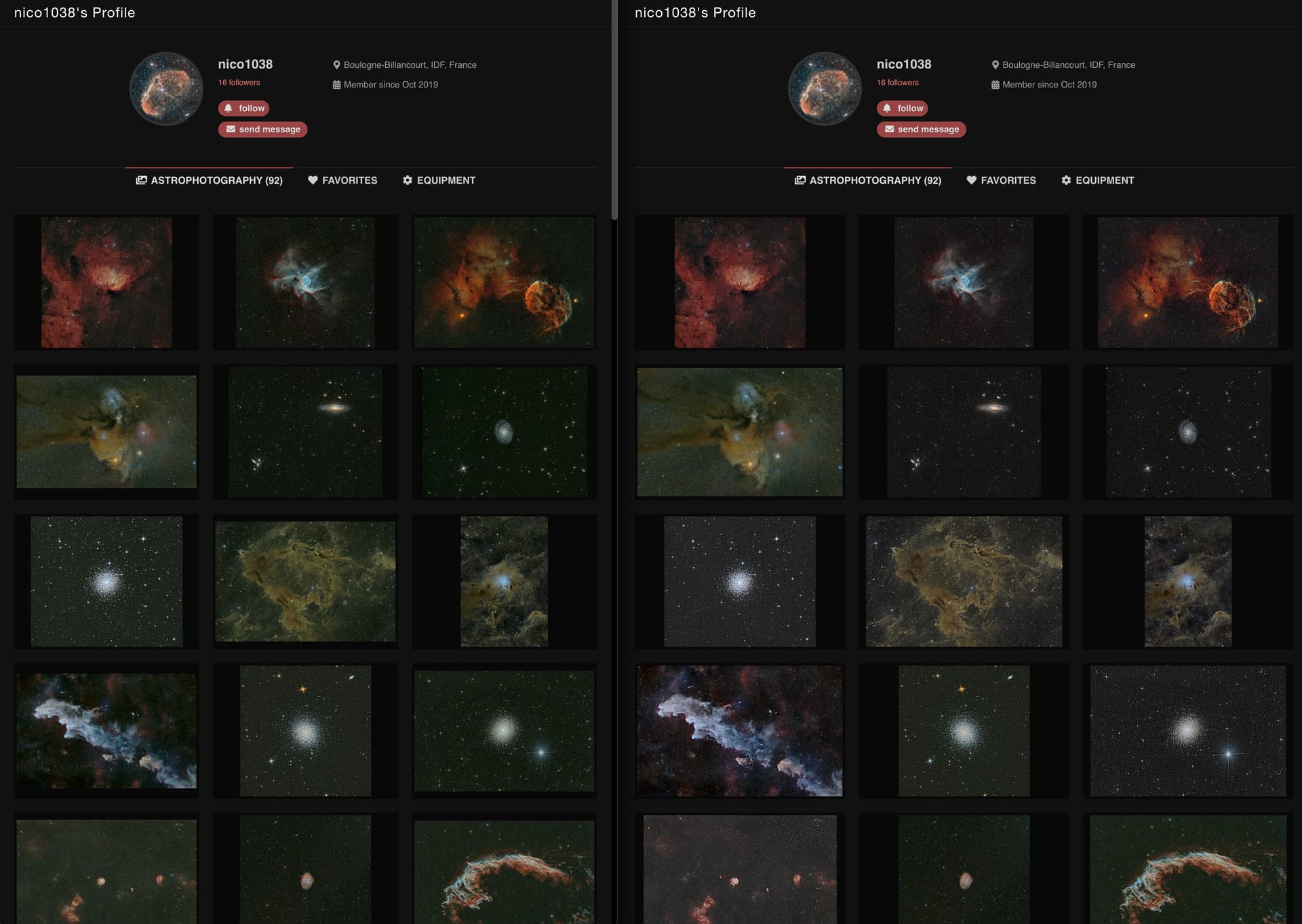Click bell icon in right follow button

pyautogui.click(x=887, y=108)
